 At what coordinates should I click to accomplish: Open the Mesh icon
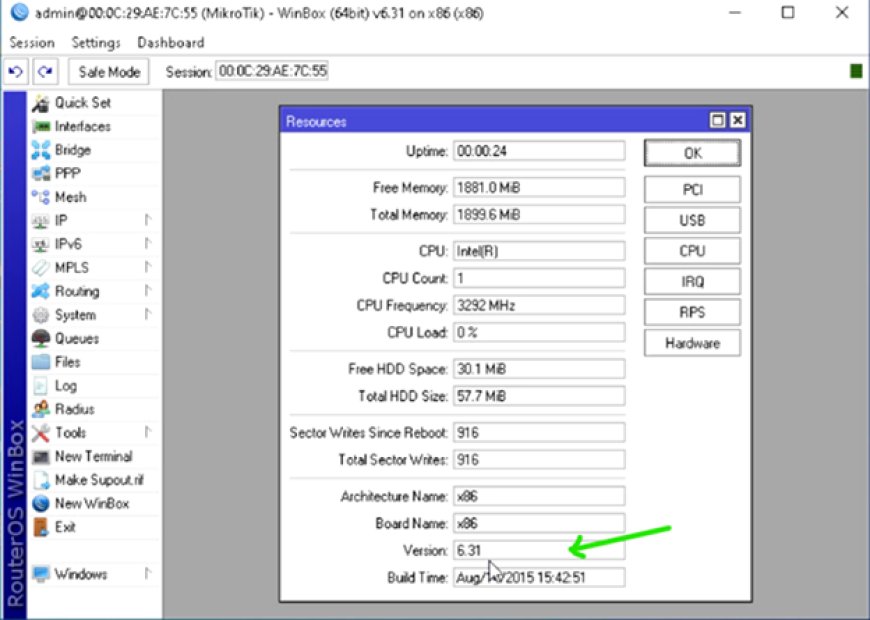point(41,197)
